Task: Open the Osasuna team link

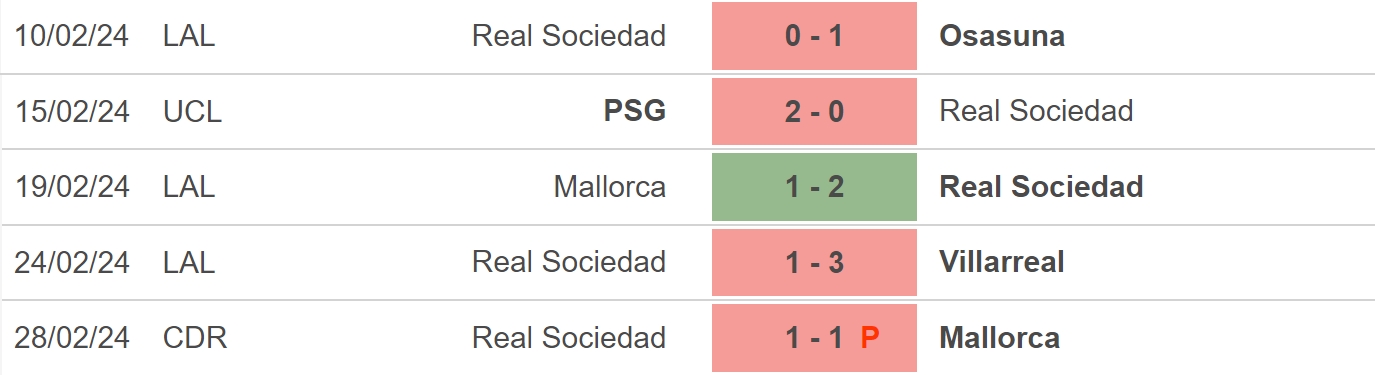Action: click(1002, 36)
